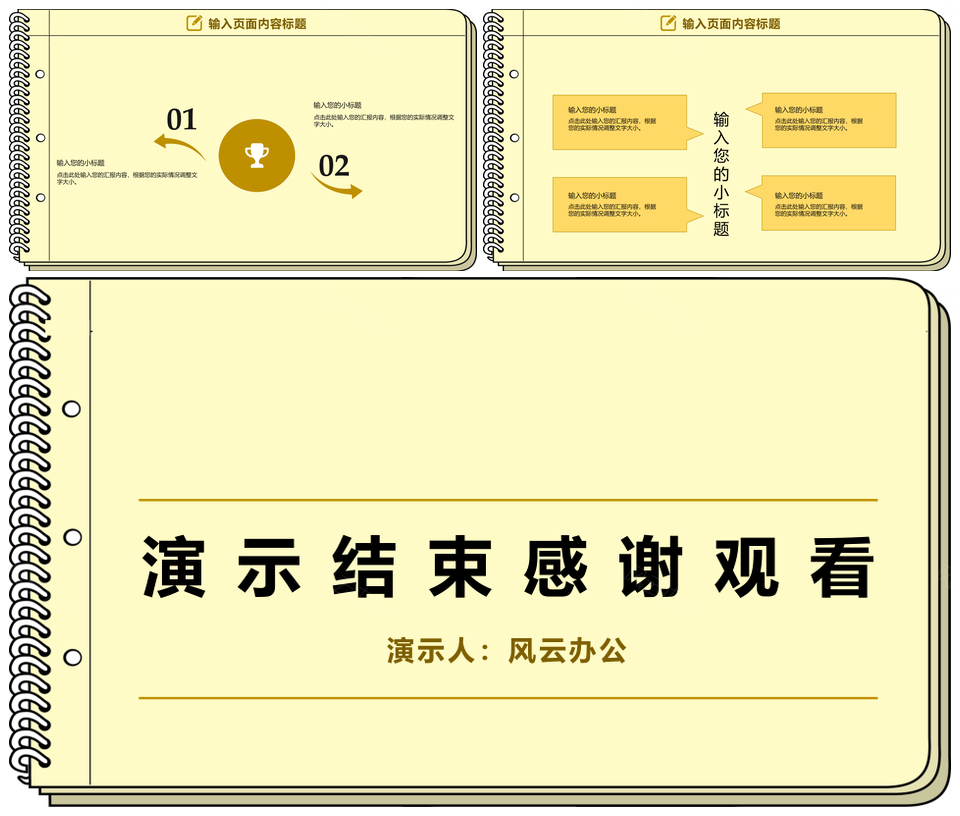Viewport: 960px width, 816px height.
Task: Click the pencil edit icon on the top-right slide
Action: (x=668, y=23)
